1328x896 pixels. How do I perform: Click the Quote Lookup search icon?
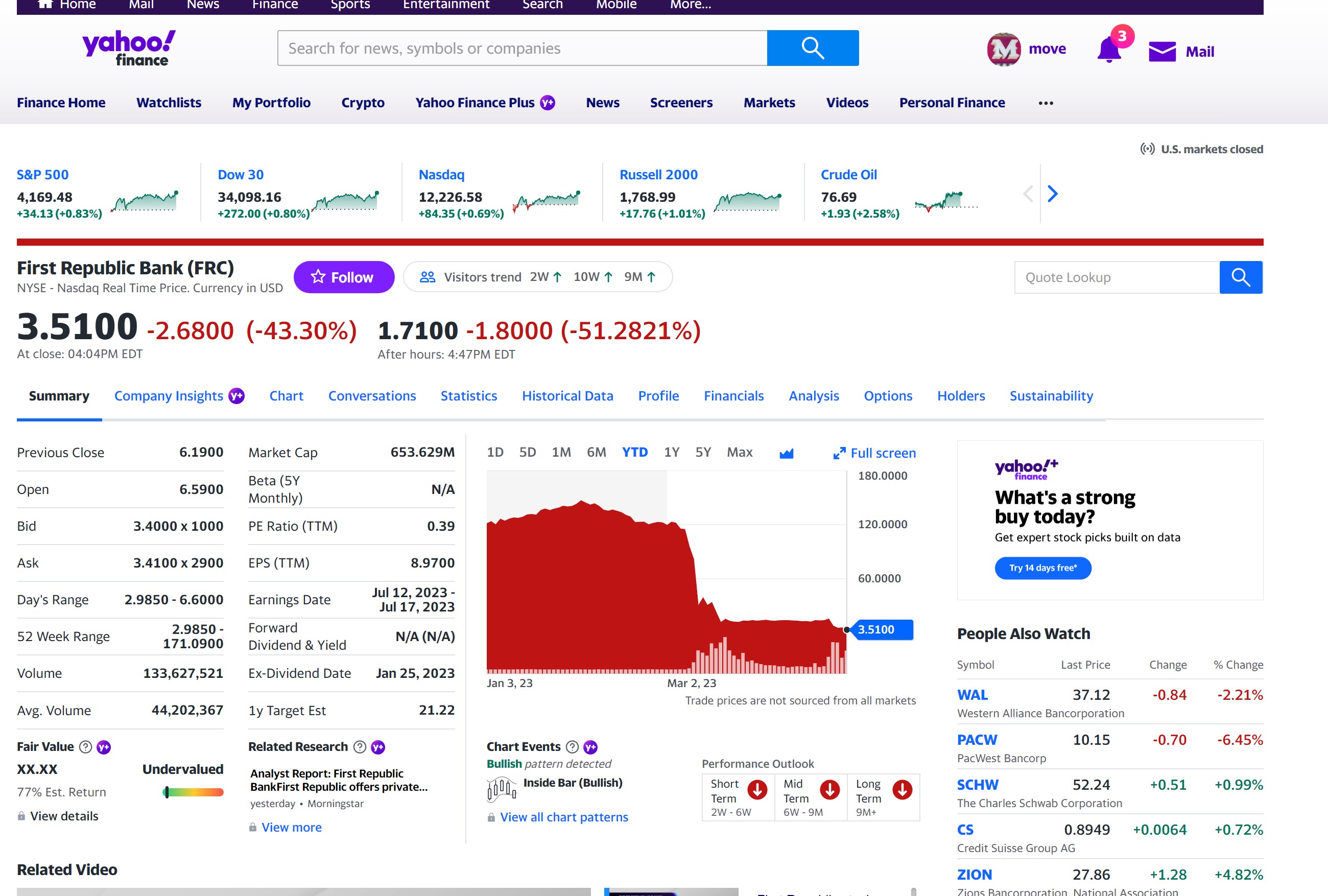click(x=1240, y=277)
